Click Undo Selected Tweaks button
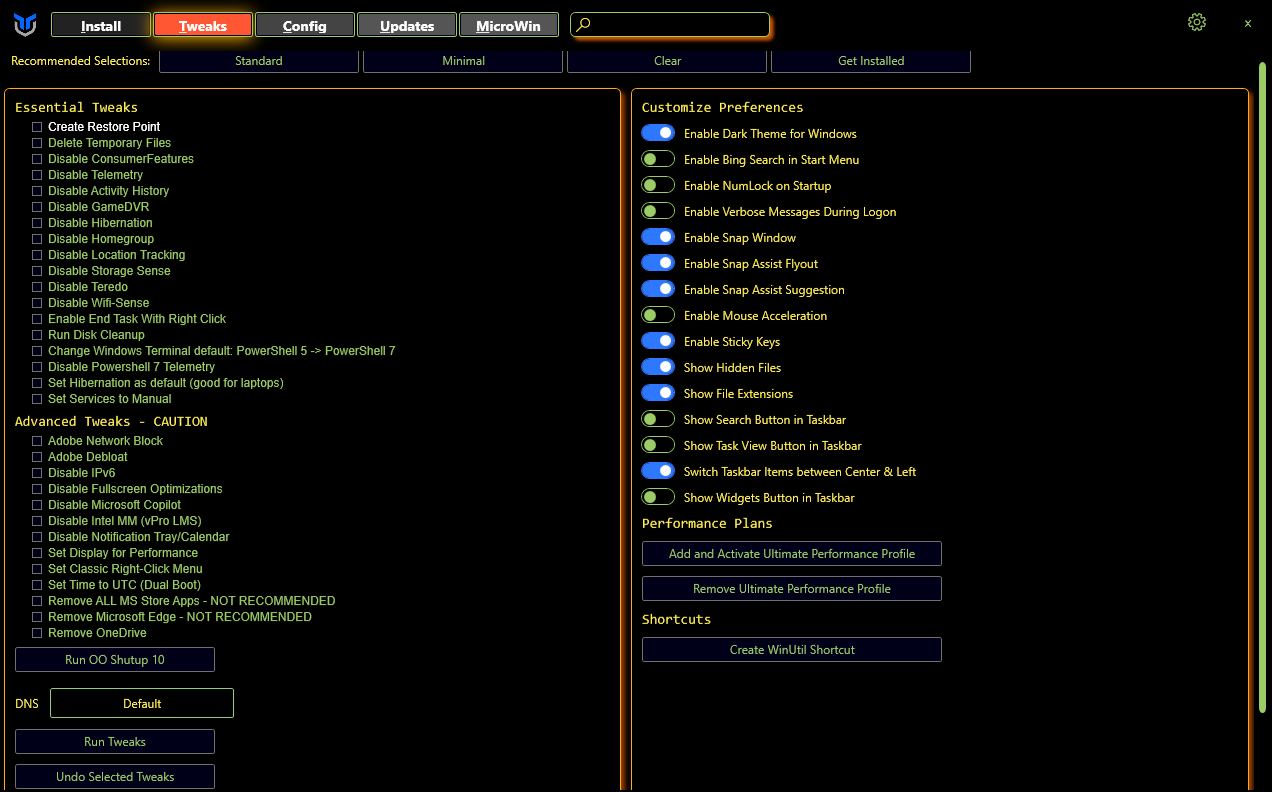Image resolution: width=1272 pixels, height=792 pixels. click(115, 777)
